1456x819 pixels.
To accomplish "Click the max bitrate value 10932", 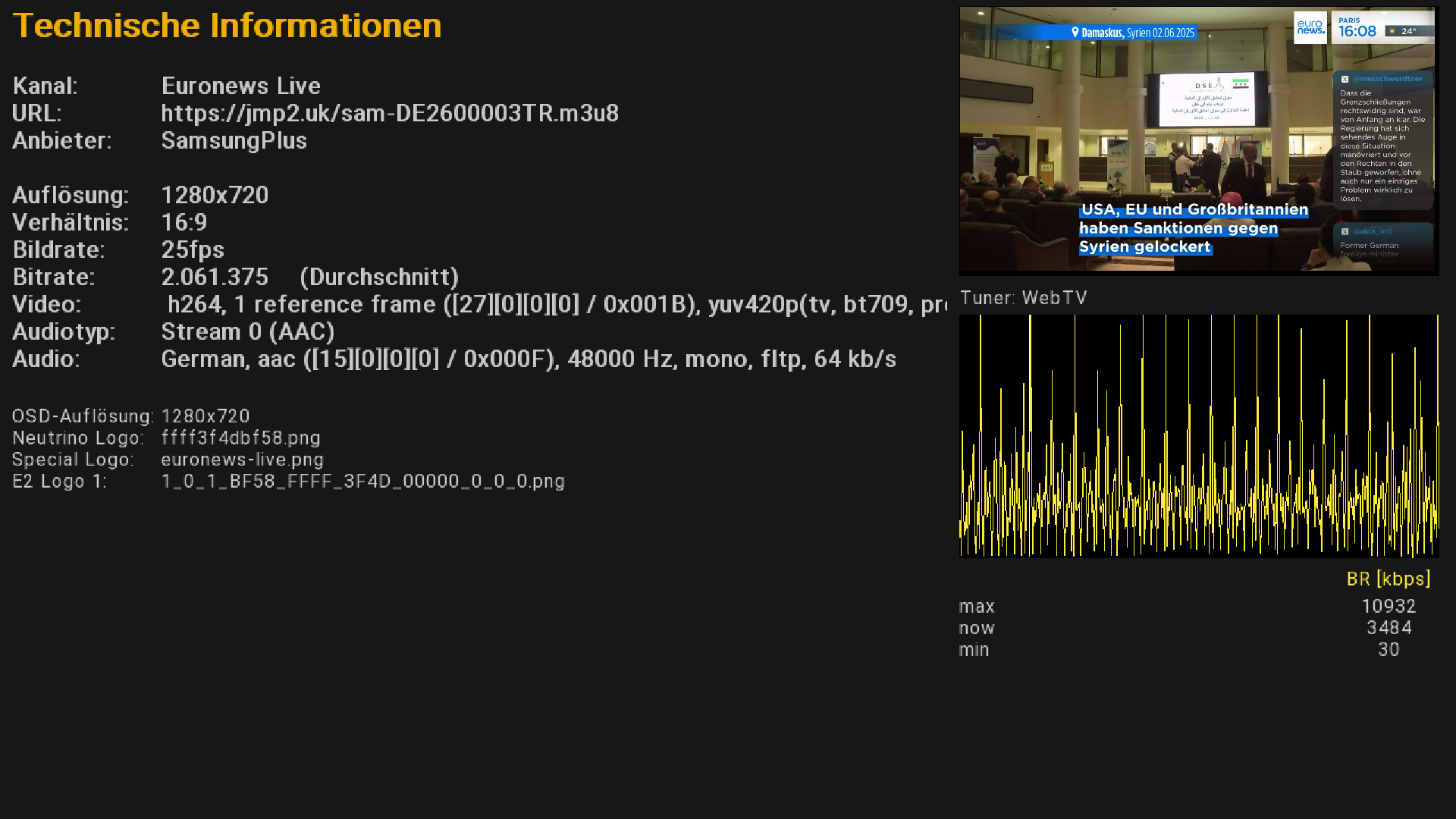I will (1388, 607).
